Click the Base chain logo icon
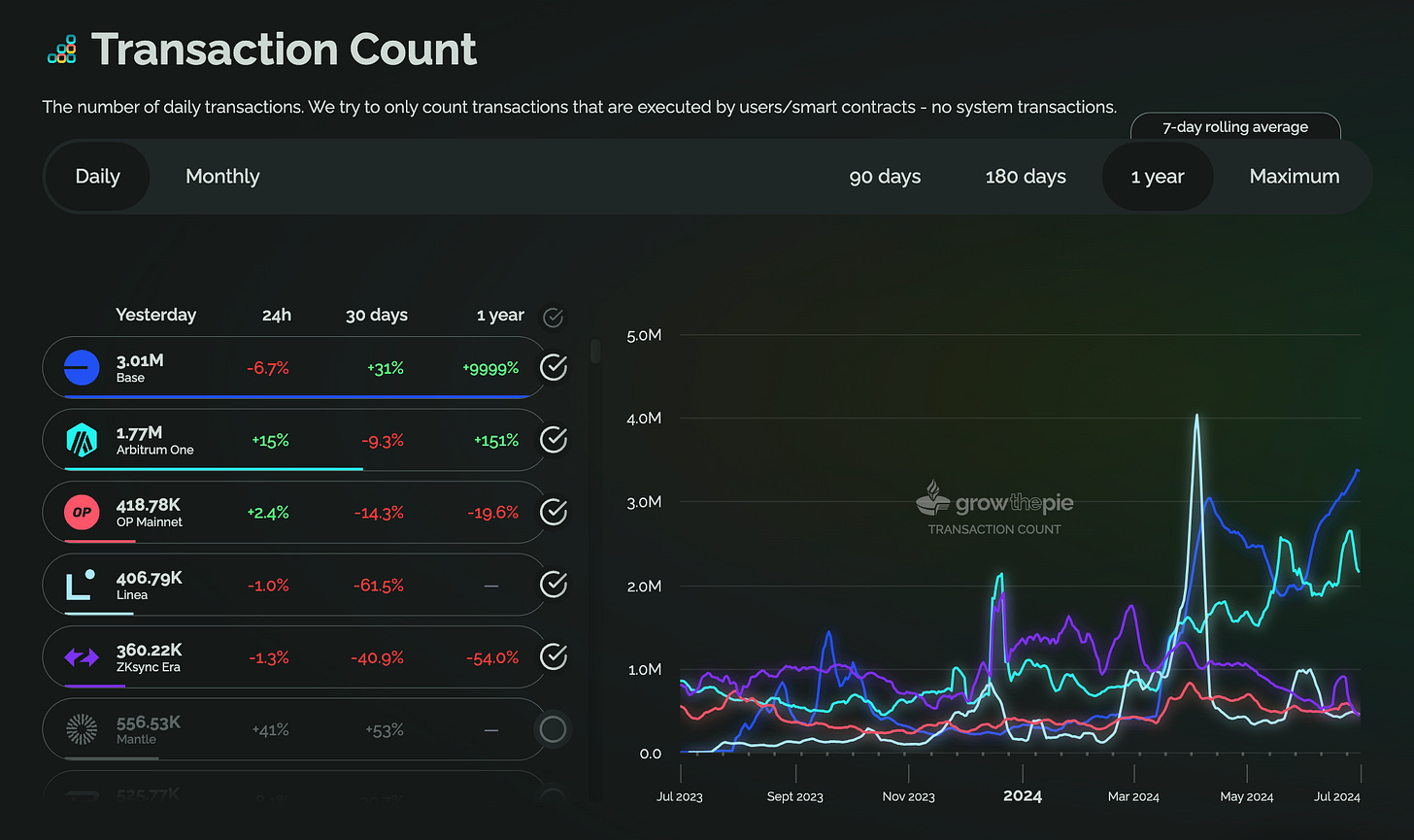This screenshot has width=1414, height=840. pyautogui.click(x=82, y=368)
